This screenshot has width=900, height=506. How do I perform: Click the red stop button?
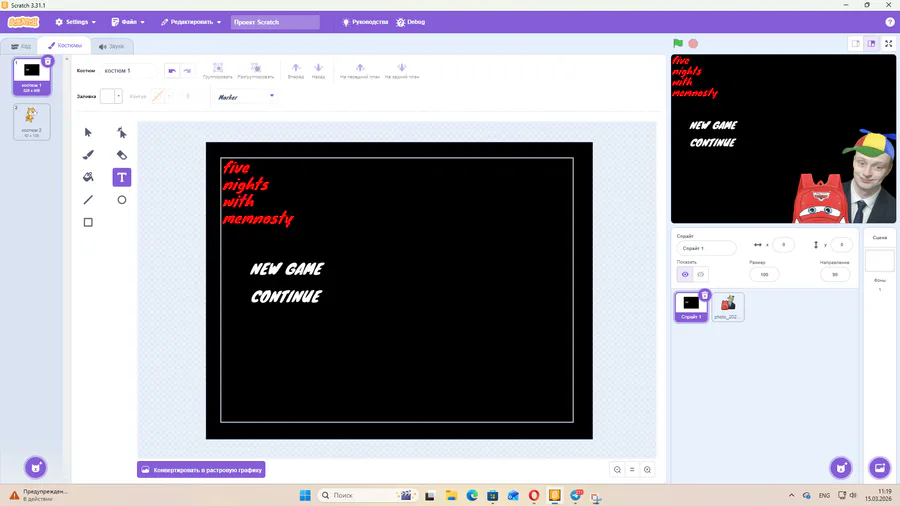point(693,43)
